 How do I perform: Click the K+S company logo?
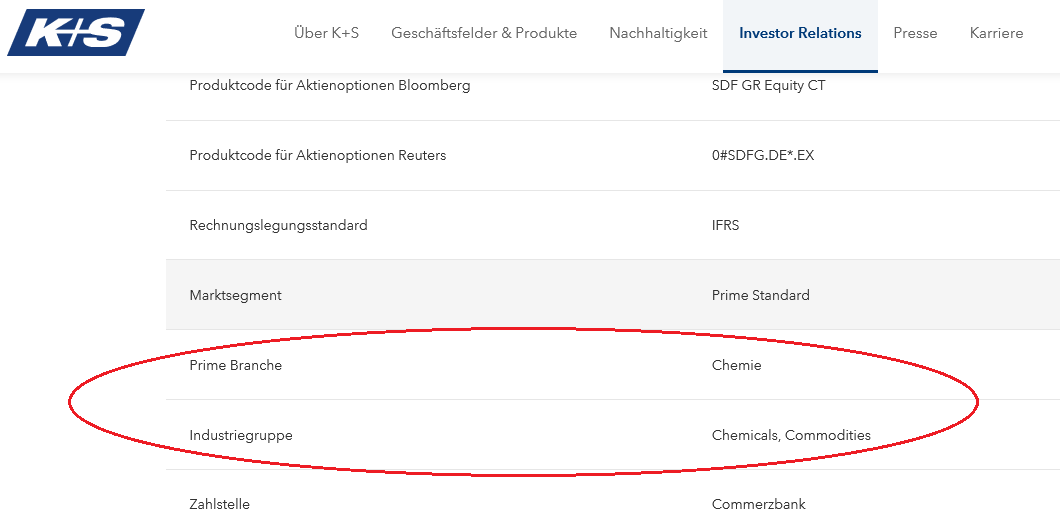(x=75, y=33)
